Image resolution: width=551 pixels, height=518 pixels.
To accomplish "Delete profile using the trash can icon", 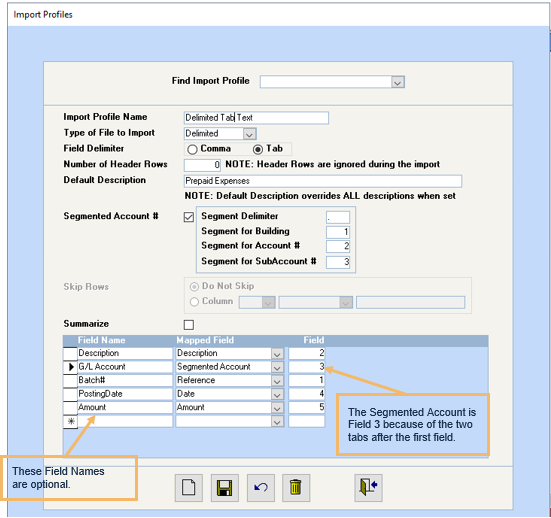I will (x=296, y=487).
